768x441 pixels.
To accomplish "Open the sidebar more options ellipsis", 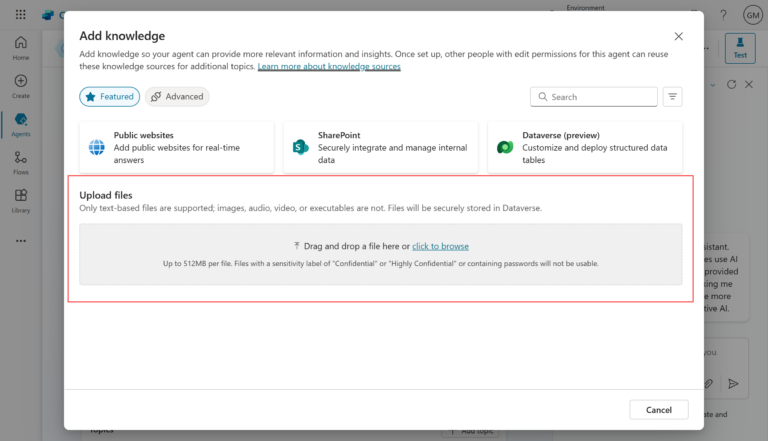I will 21,241.
